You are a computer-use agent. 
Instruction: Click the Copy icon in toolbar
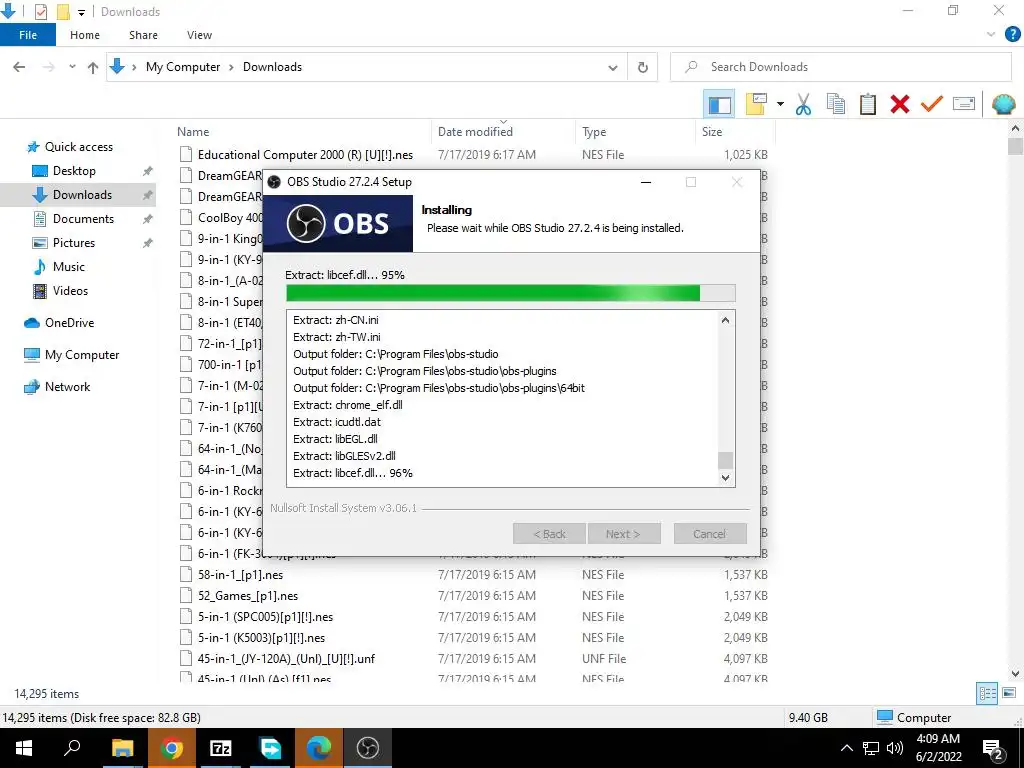(x=836, y=104)
